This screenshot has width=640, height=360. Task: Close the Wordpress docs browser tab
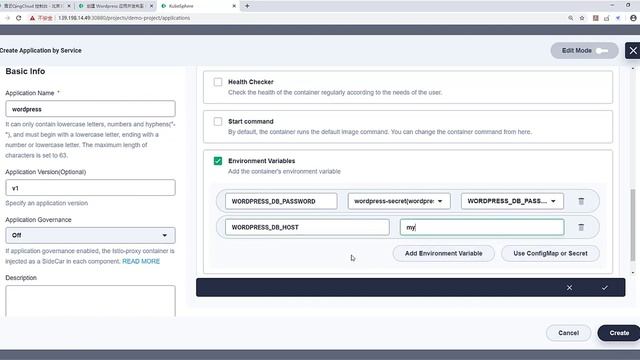pyautogui.click(x=151, y=6)
